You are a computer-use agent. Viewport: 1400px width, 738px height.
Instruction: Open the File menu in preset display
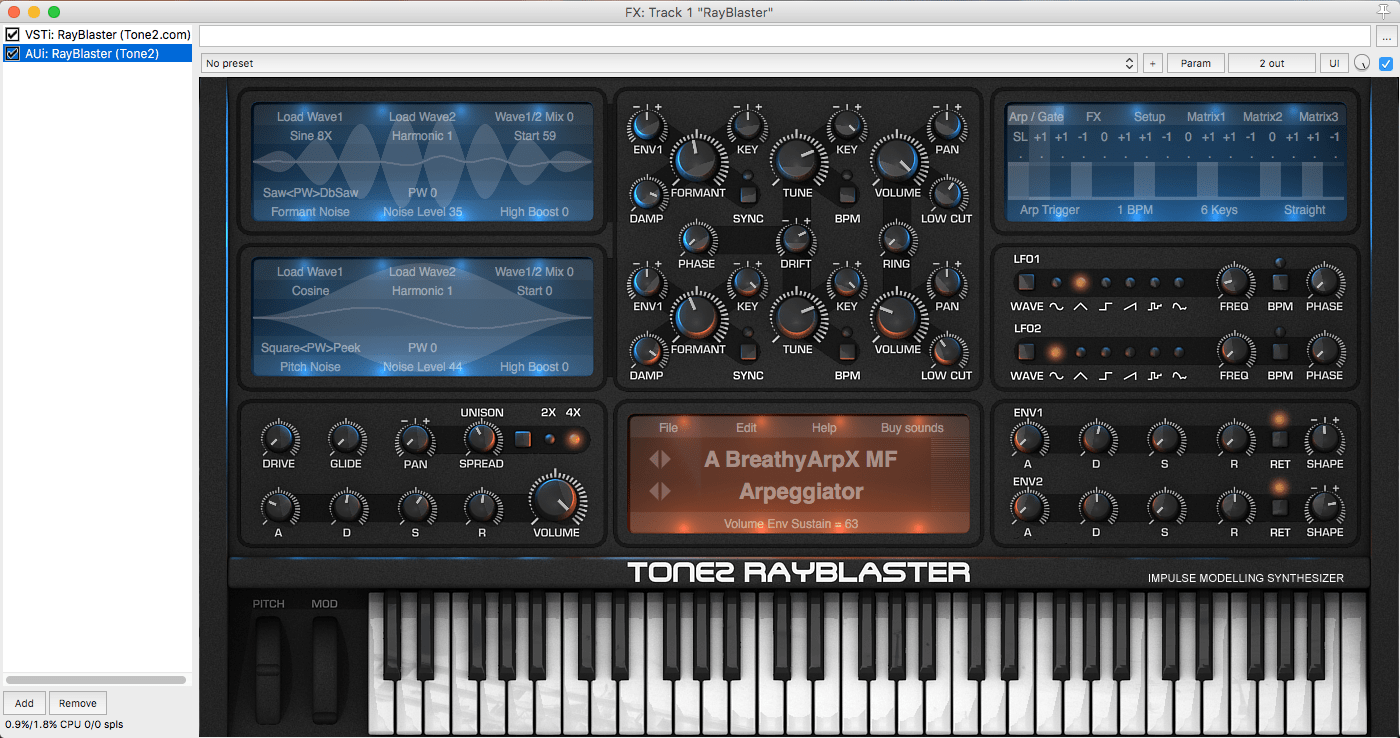(669, 428)
